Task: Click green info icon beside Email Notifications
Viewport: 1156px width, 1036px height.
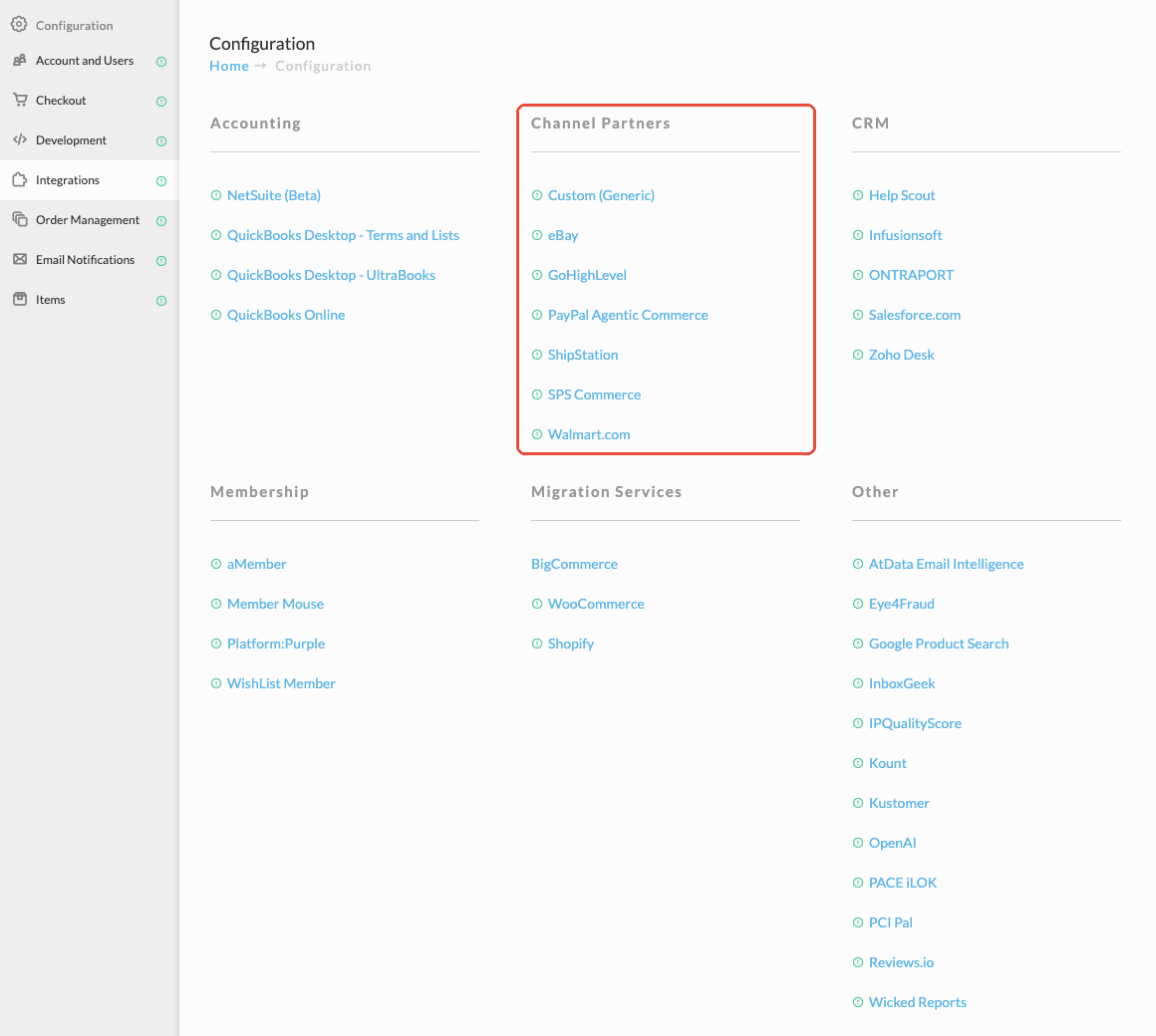Action: [x=161, y=261]
